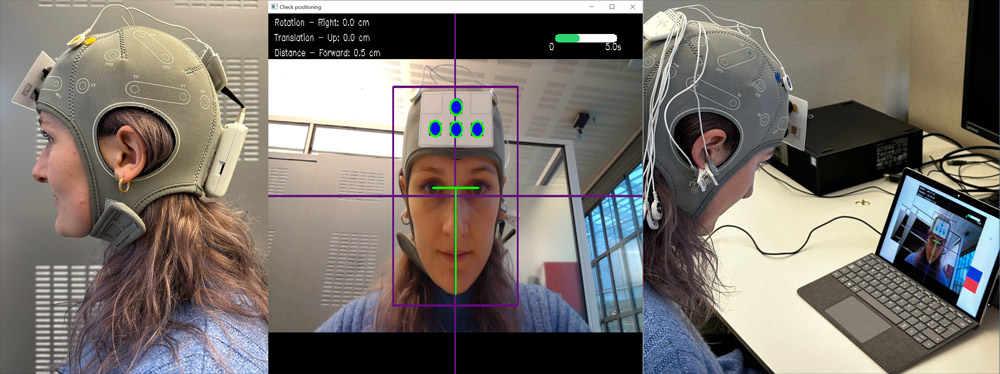Click the "0" progress bar start label

(x=552, y=48)
